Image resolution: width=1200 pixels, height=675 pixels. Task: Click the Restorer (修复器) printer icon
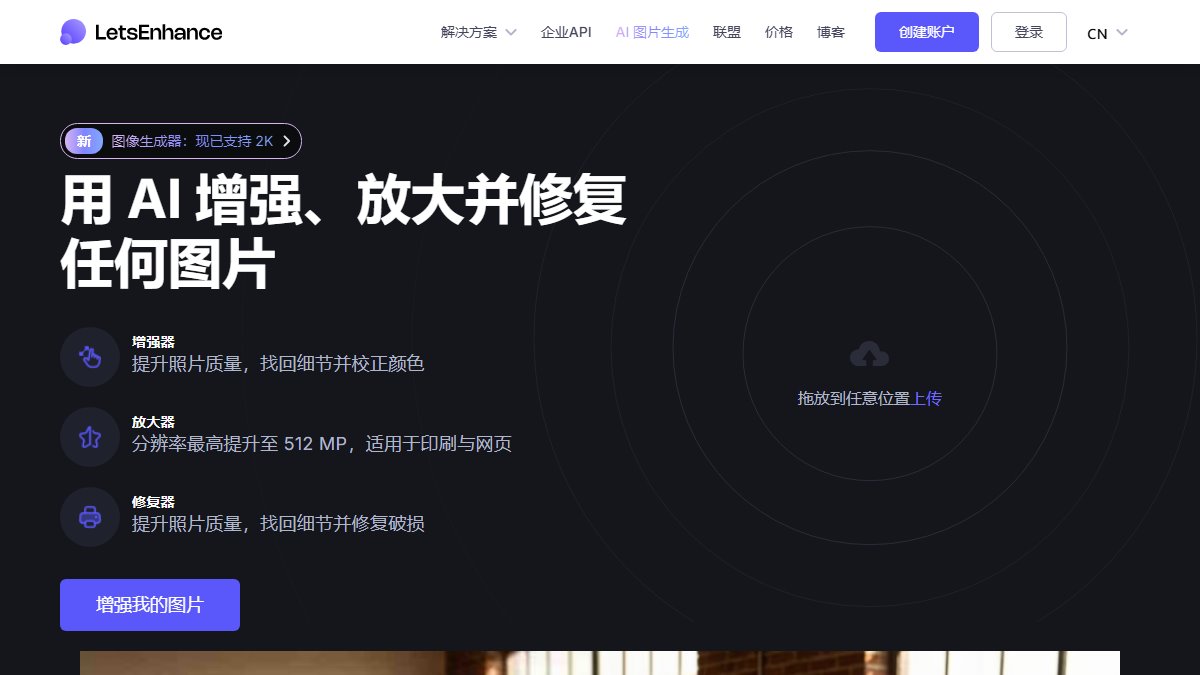90,517
